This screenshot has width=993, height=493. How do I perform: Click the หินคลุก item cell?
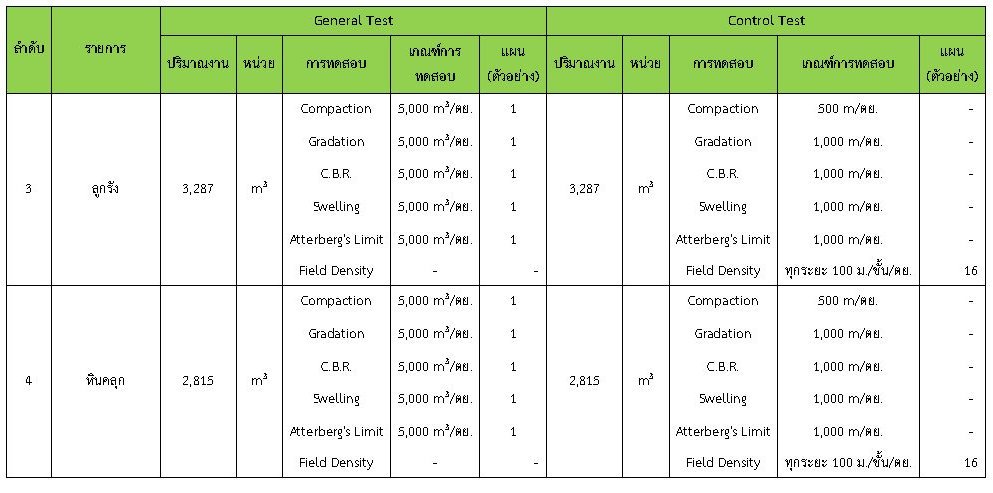click(x=104, y=381)
